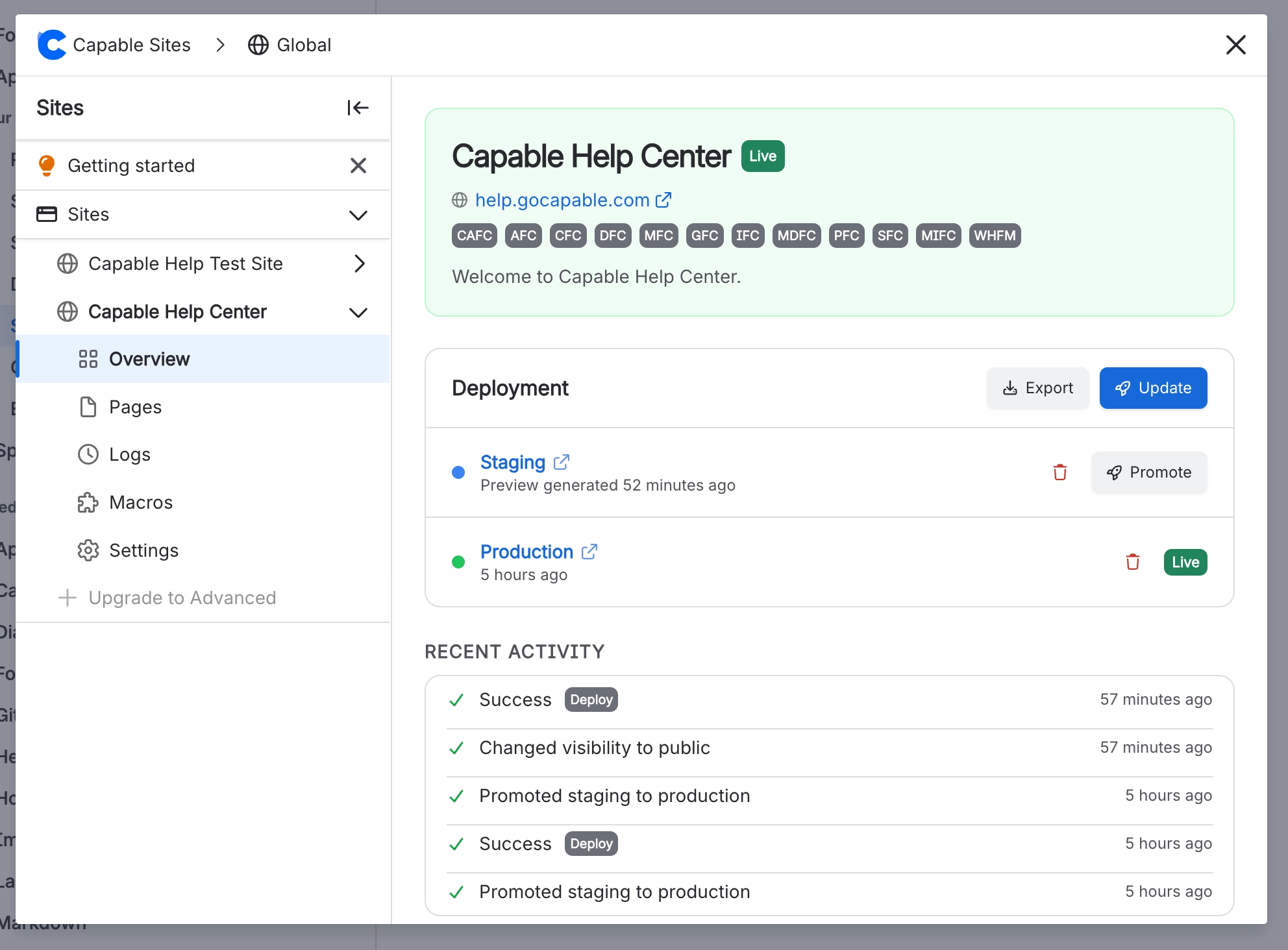Click the green Production status dot
This screenshot has height=950, width=1288.
pyautogui.click(x=458, y=562)
